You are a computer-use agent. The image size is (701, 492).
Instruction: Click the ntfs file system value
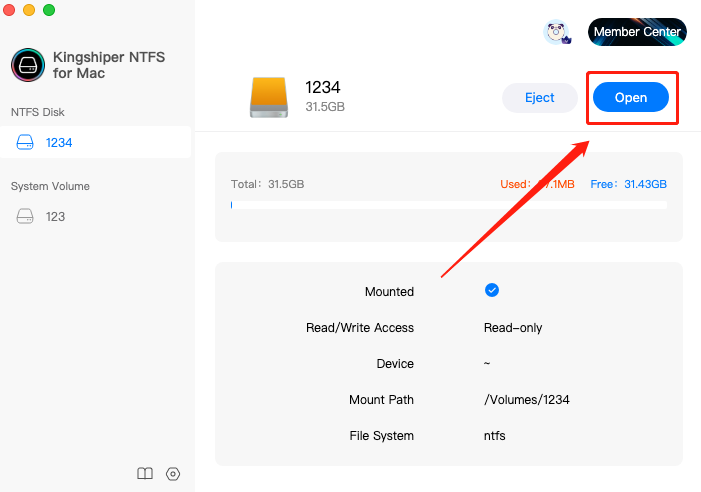494,436
